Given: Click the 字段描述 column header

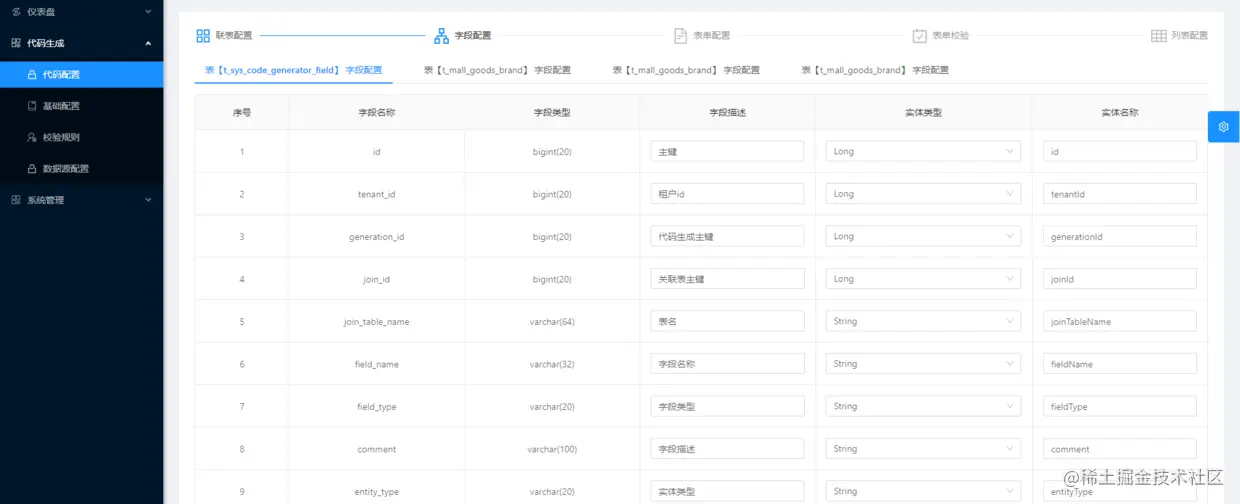Looking at the screenshot, I should [x=727, y=112].
